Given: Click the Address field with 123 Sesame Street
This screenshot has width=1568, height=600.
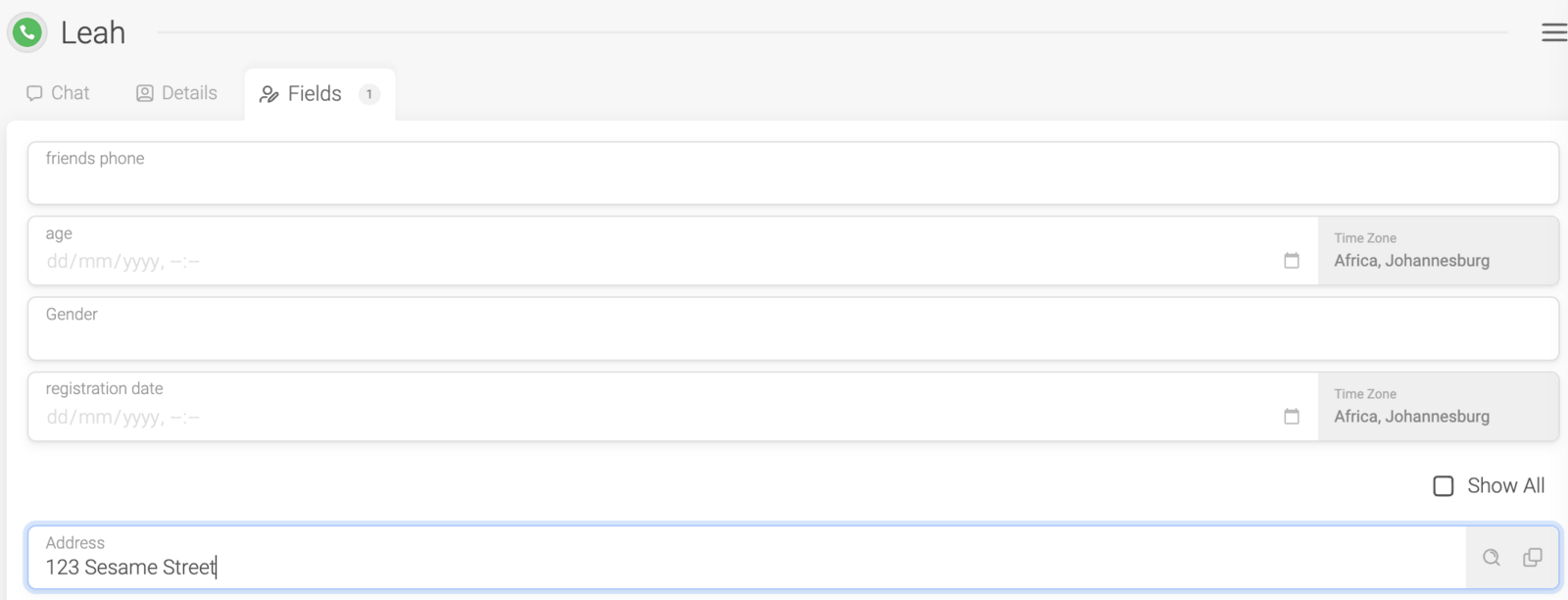Looking at the screenshot, I should point(747,557).
